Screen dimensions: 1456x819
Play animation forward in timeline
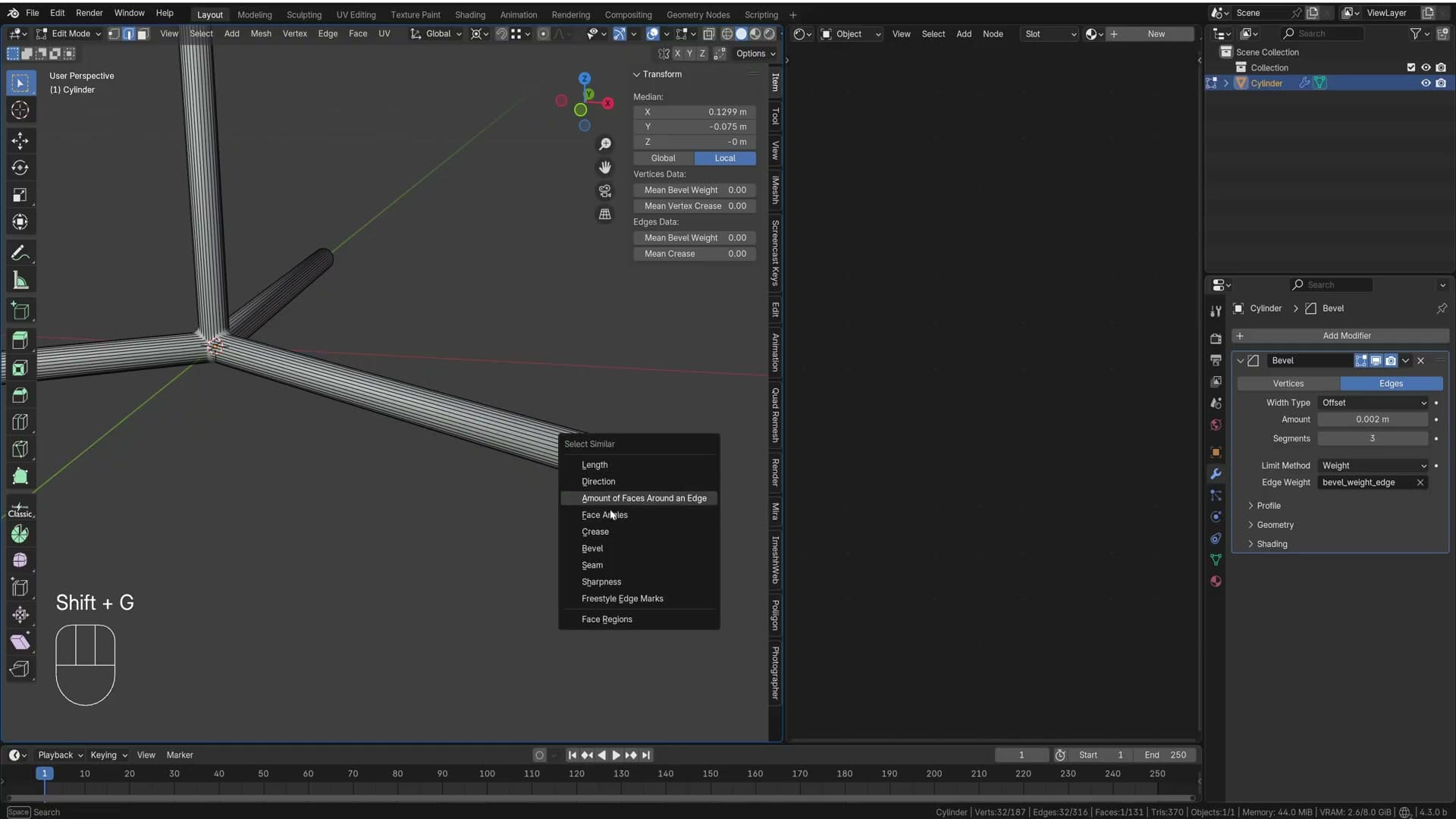(x=616, y=755)
